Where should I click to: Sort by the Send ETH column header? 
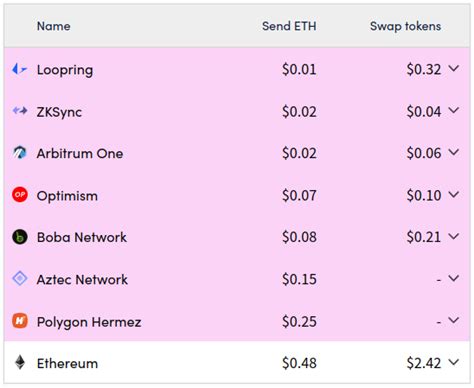(x=289, y=26)
